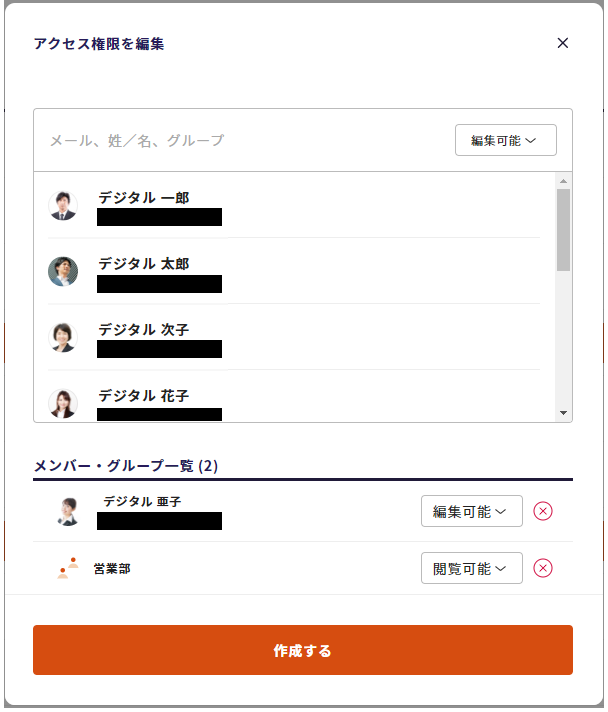Screen dimensions: 608x712
Task: Close the access permission dialog
Action: (x=562, y=43)
